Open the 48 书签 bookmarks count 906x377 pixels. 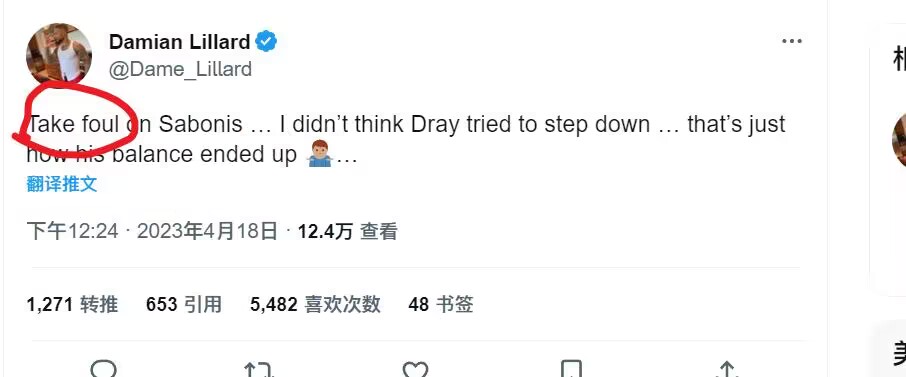(441, 304)
